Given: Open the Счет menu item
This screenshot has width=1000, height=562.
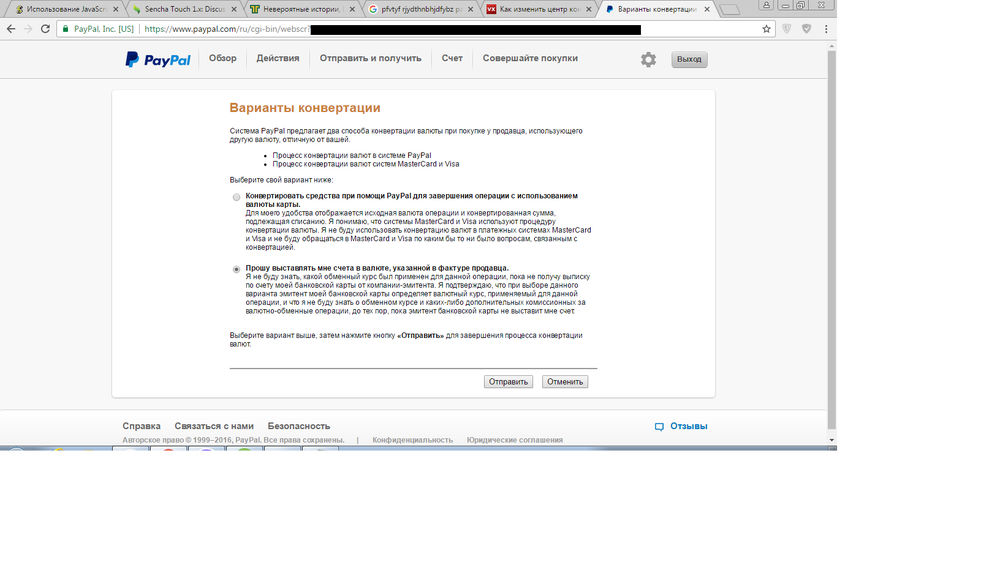Looking at the screenshot, I should pyautogui.click(x=452, y=58).
